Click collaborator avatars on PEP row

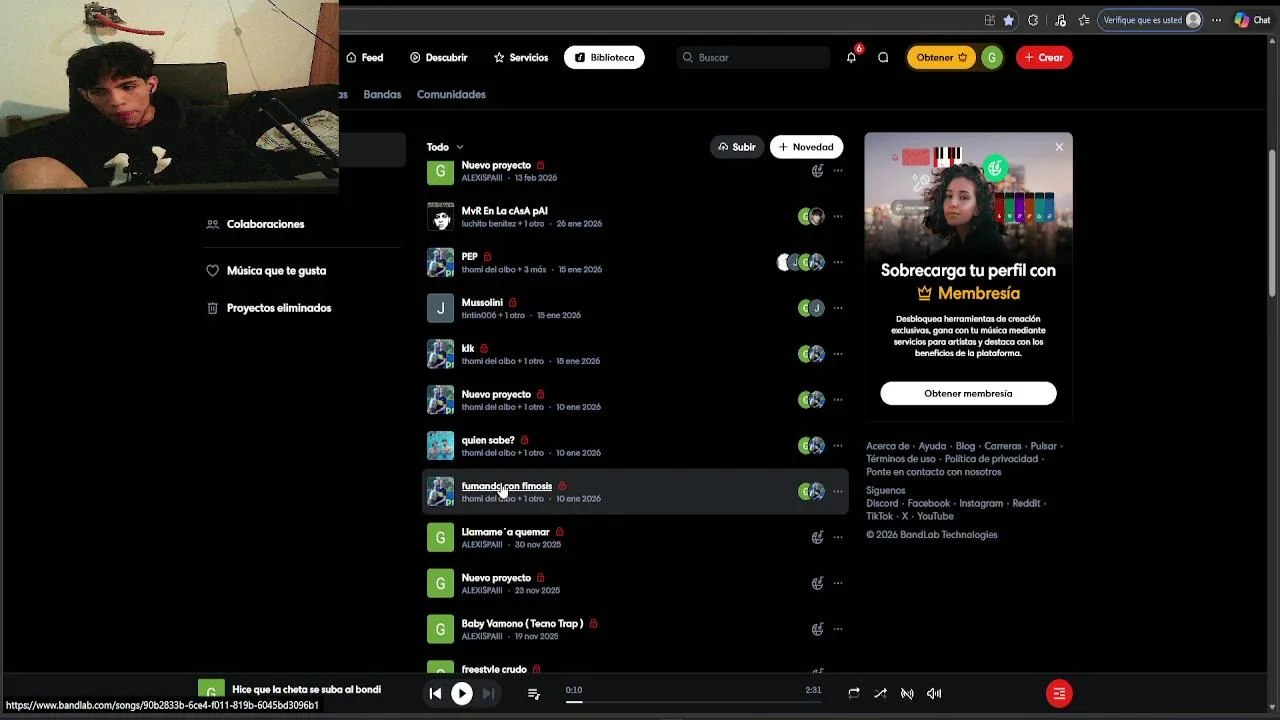point(801,262)
